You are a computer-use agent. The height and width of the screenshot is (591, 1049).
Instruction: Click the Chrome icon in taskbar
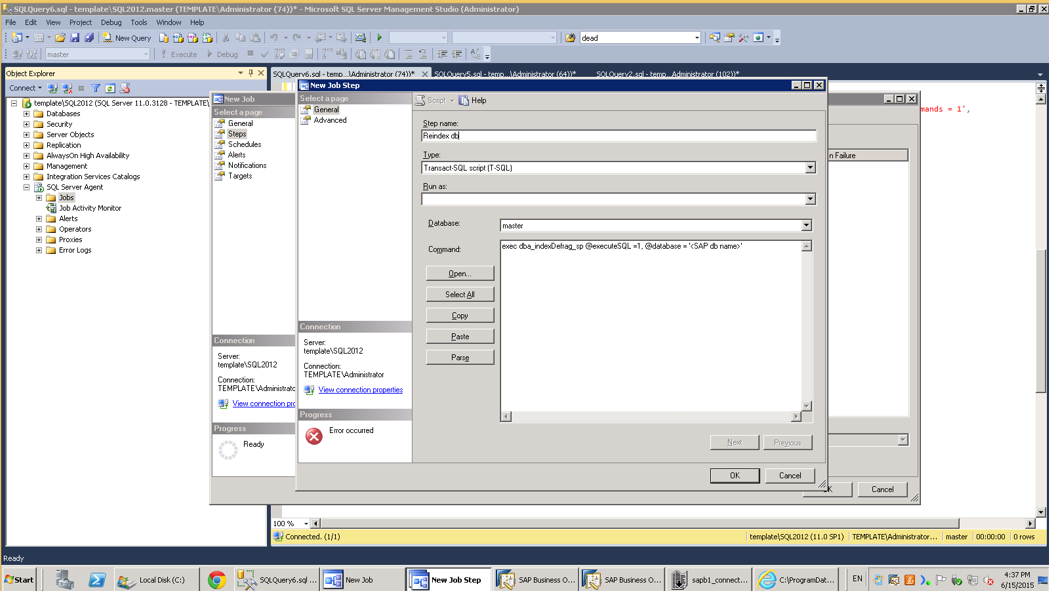coord(217,580)
